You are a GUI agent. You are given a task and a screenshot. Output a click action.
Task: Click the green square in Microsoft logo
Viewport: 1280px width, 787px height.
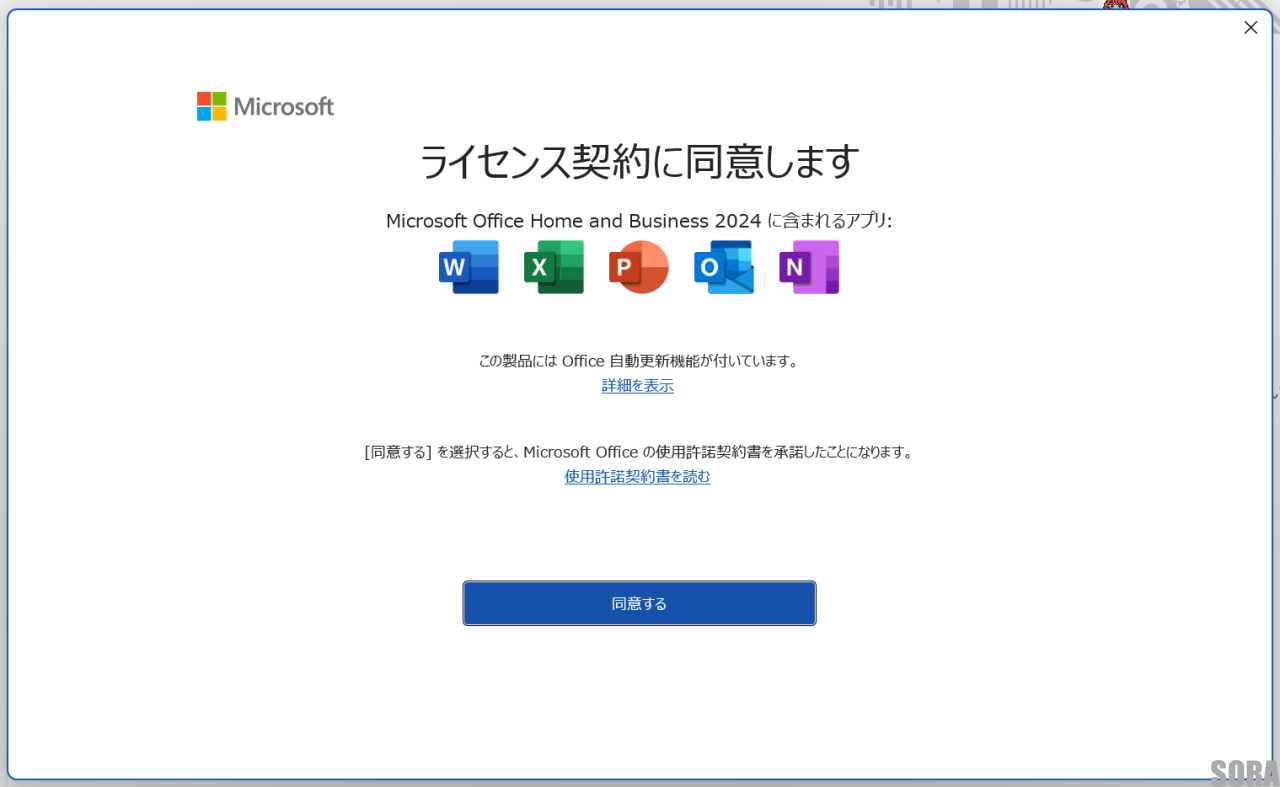[x=219, y=99]
